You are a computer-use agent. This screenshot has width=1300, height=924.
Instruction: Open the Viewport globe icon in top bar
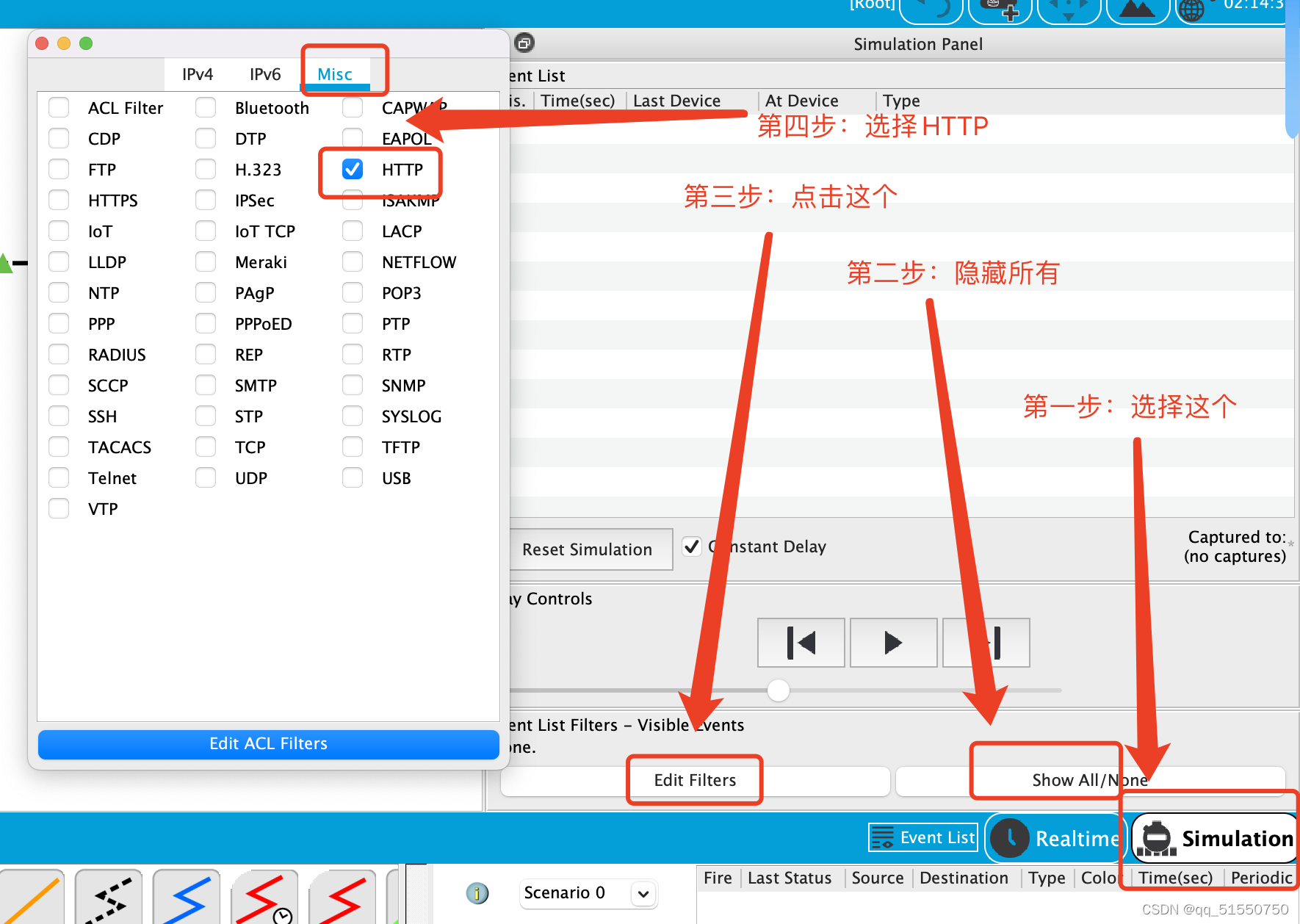tap(1191, 10)
